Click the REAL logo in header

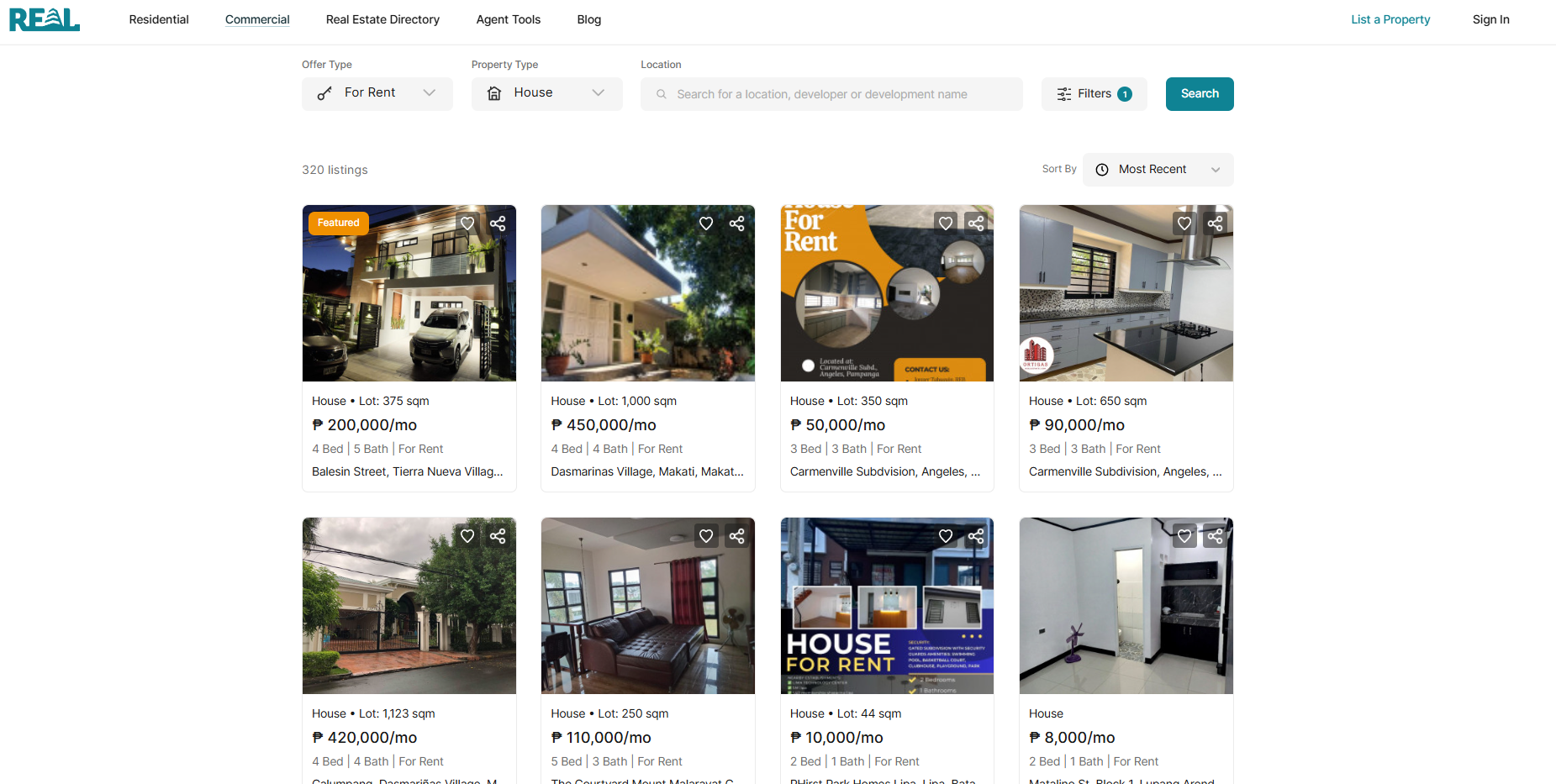click(45, 19)
